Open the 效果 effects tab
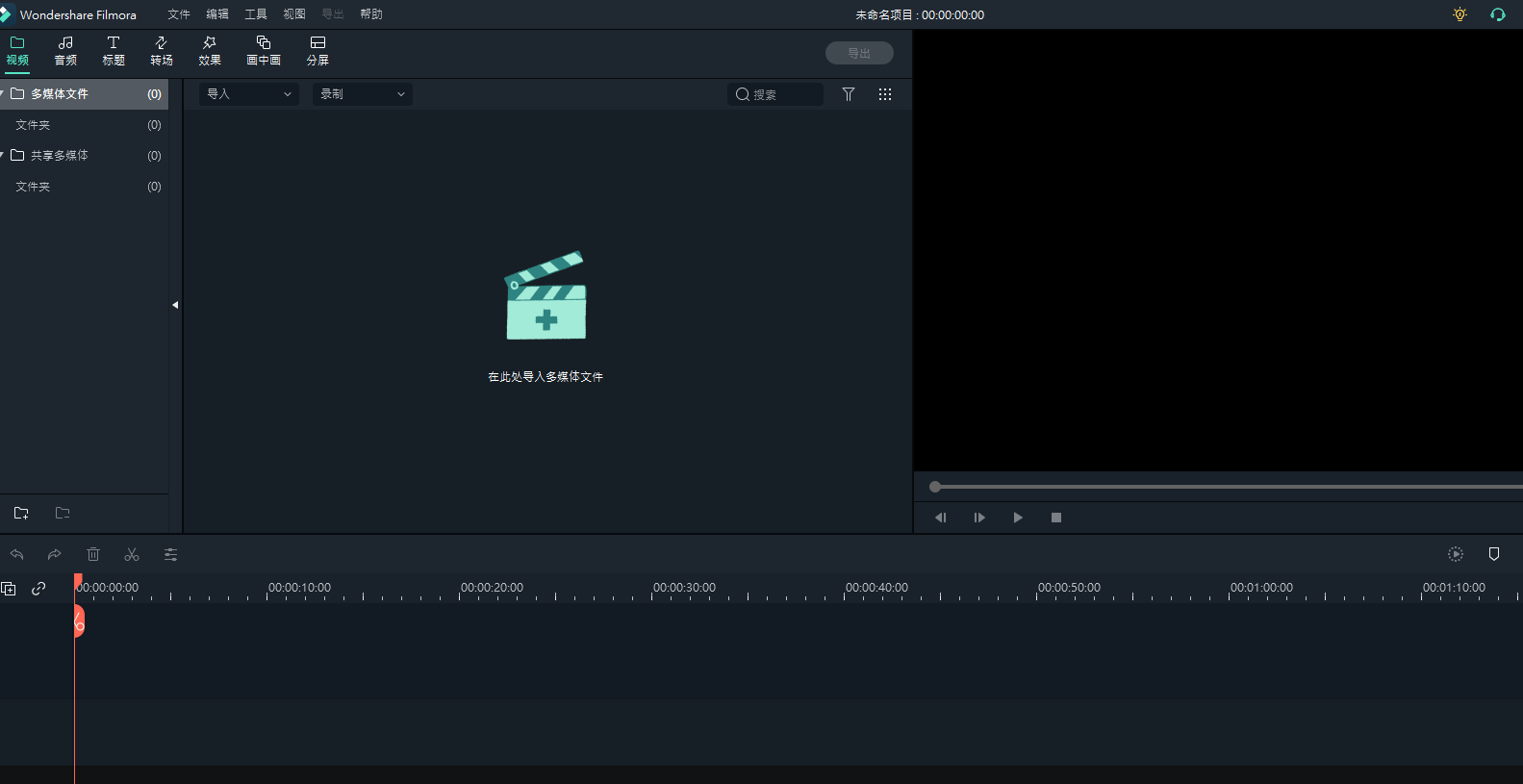The height and width of the screenshot is (784, 1523). point(210,51)
